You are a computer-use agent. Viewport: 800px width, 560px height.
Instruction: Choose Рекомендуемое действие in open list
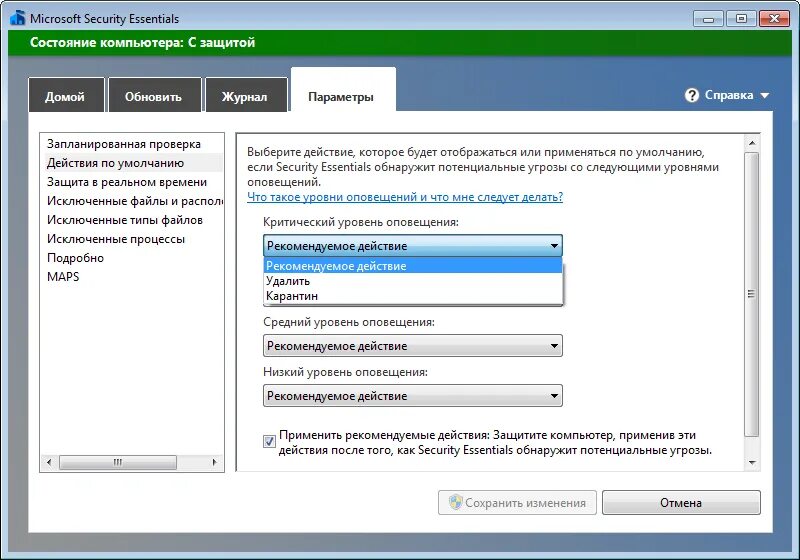point(413,266)
